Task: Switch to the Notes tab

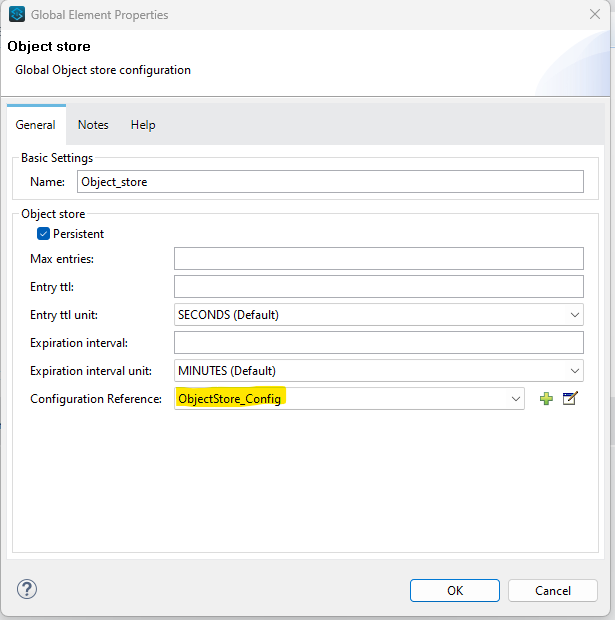Action: click(x=93, y=125)
